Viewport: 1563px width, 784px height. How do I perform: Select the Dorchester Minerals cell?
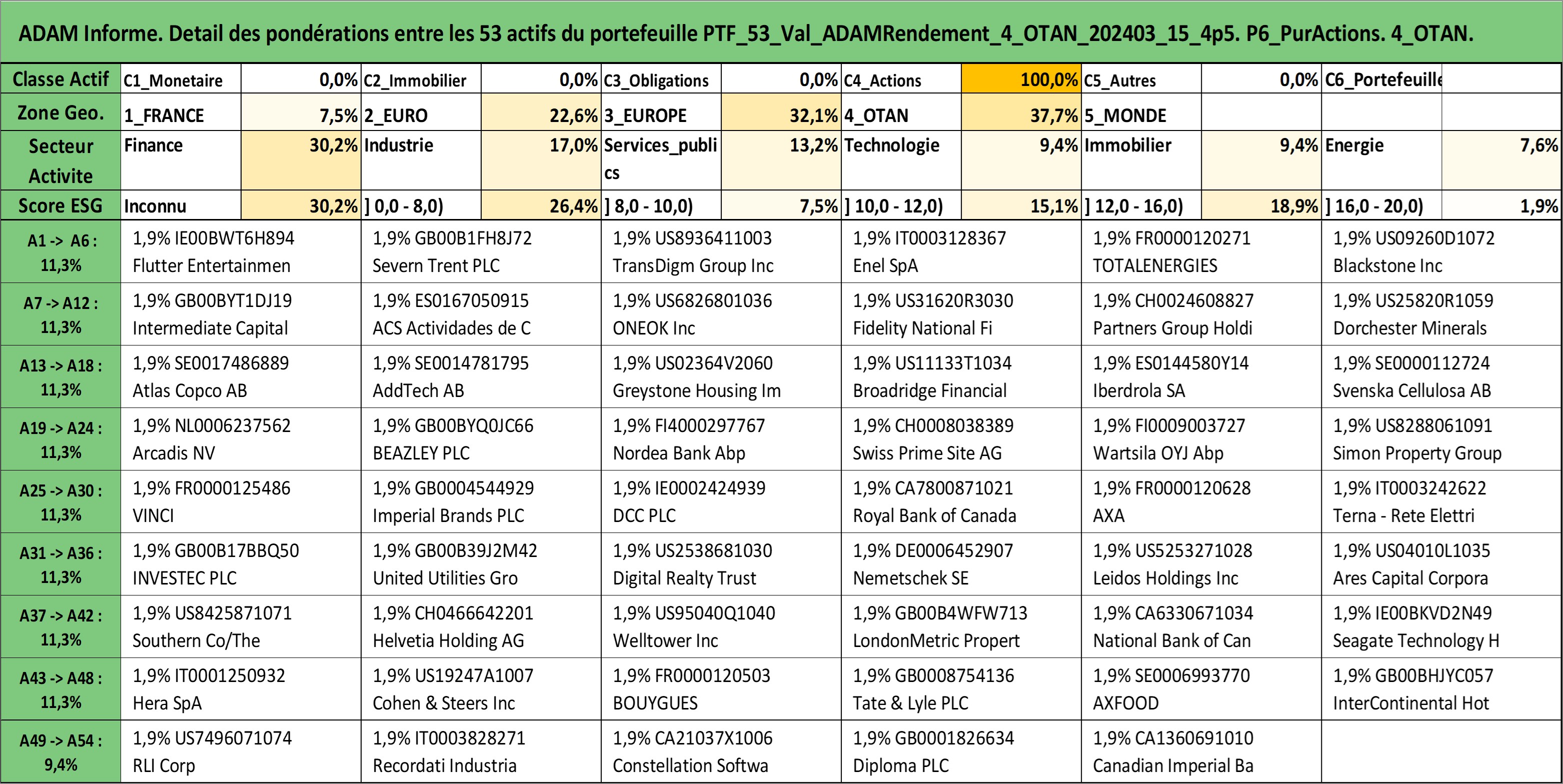coord(1441,314)
